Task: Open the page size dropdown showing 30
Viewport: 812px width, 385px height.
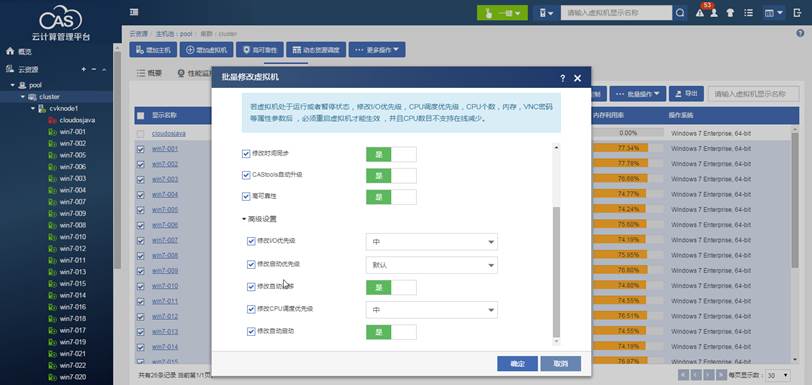Action: (778, 375)
